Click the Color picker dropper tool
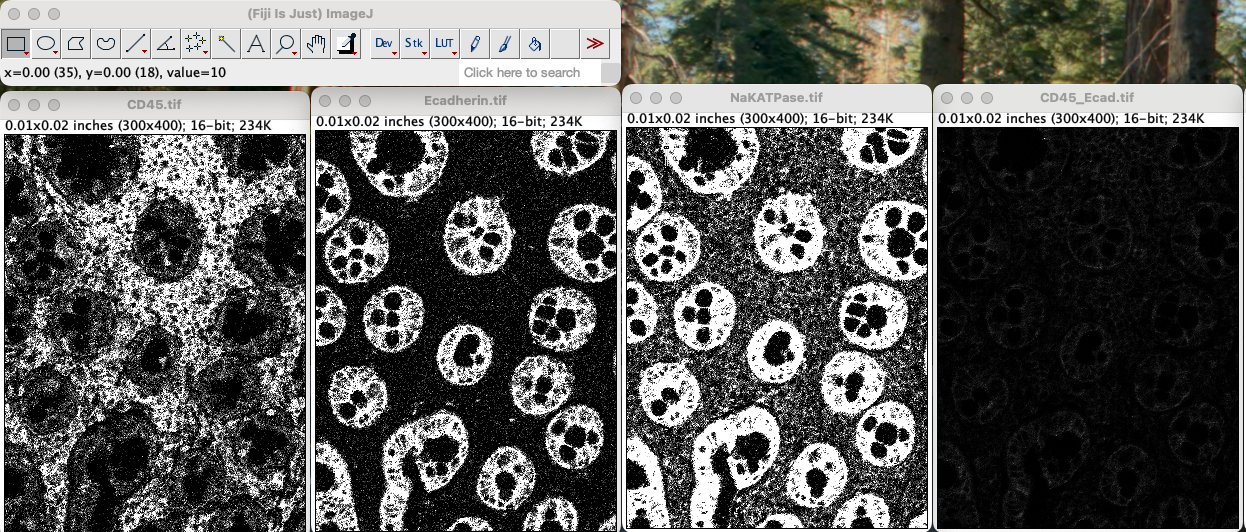 pos(346,44)
